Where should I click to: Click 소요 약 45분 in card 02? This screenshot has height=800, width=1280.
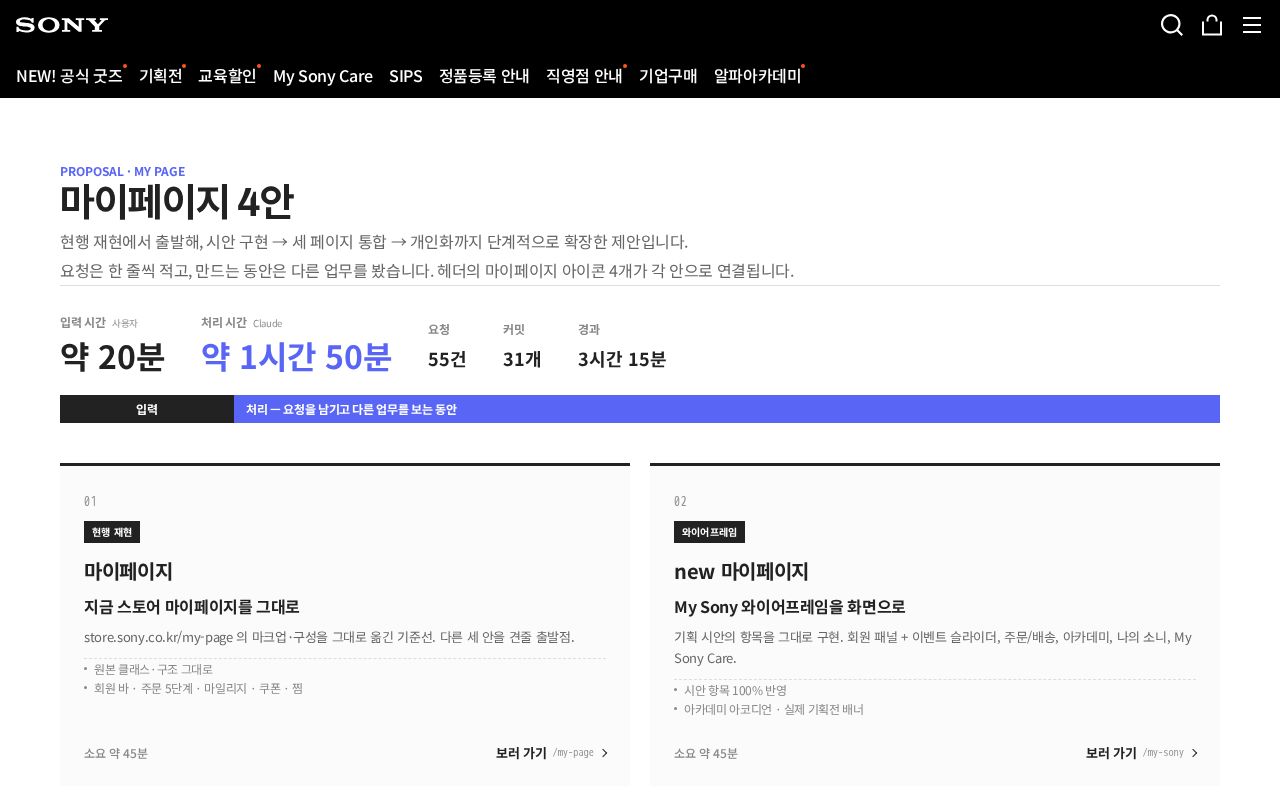click(x=706, y=753)
